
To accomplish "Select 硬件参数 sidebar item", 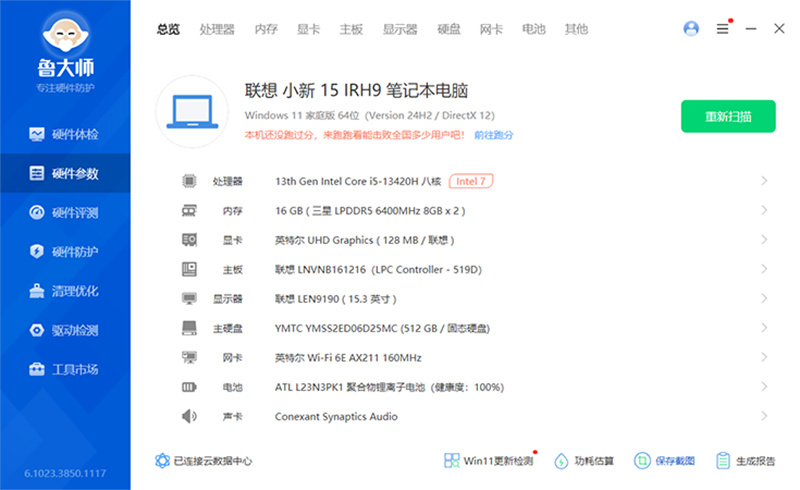I will [65, 174].
